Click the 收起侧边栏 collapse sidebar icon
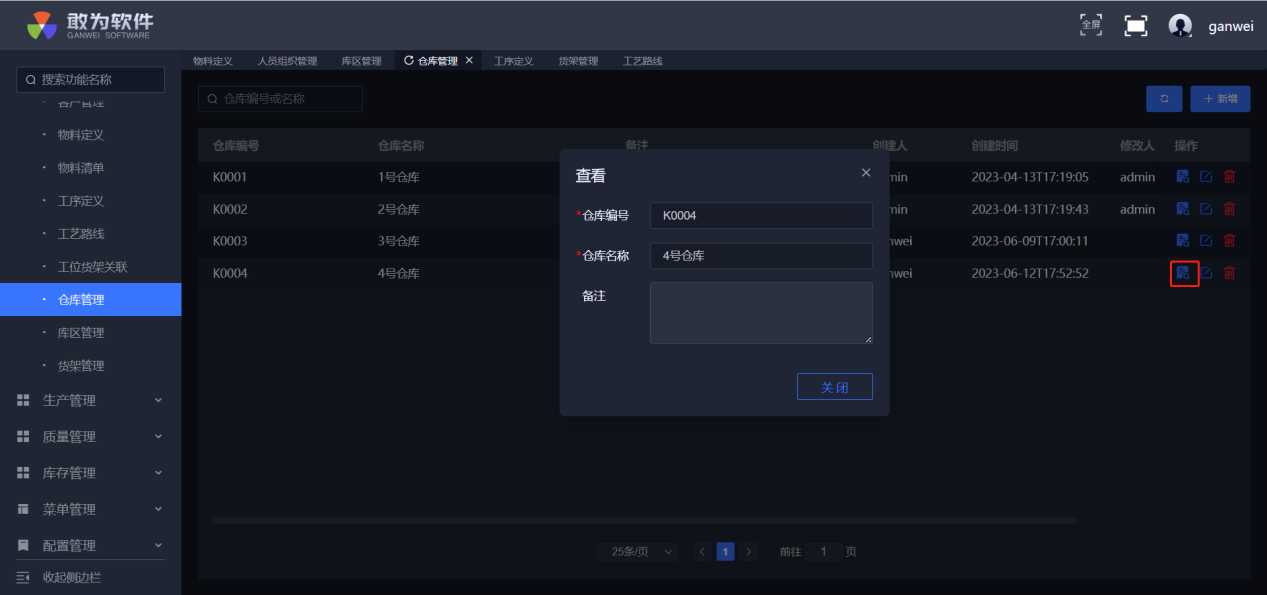 pyautogui.click(x=23, y=578)
